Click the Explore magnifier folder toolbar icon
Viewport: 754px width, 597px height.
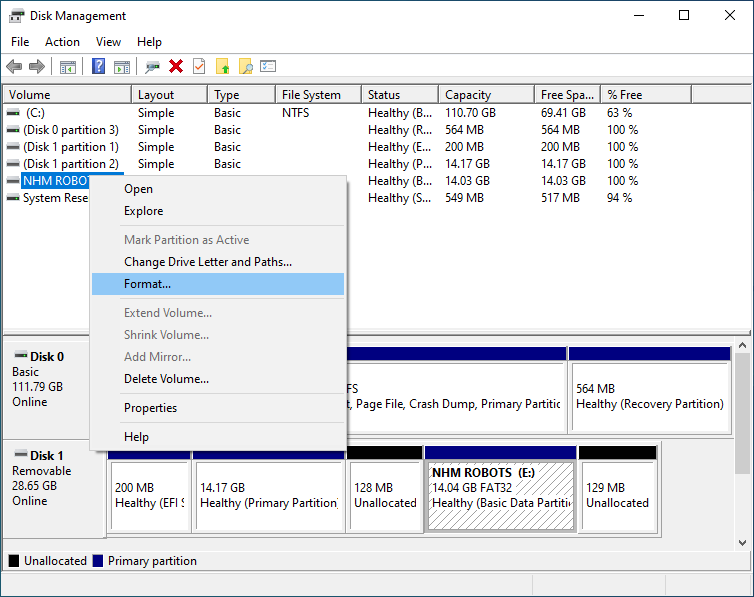click(x=246, y=66)
